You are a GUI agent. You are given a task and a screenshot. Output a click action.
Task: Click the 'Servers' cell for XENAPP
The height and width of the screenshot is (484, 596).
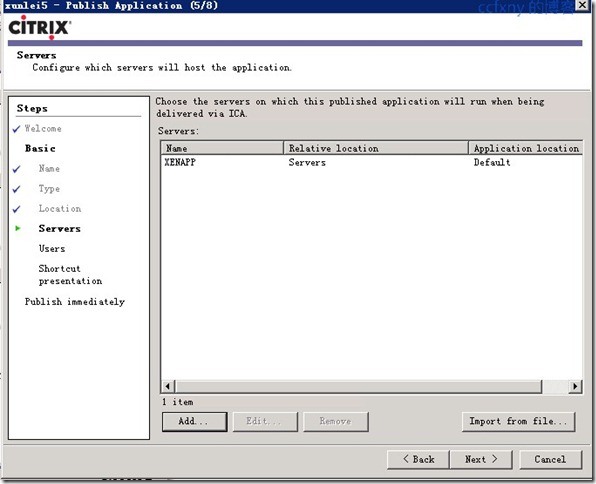[x=307, y=163]
